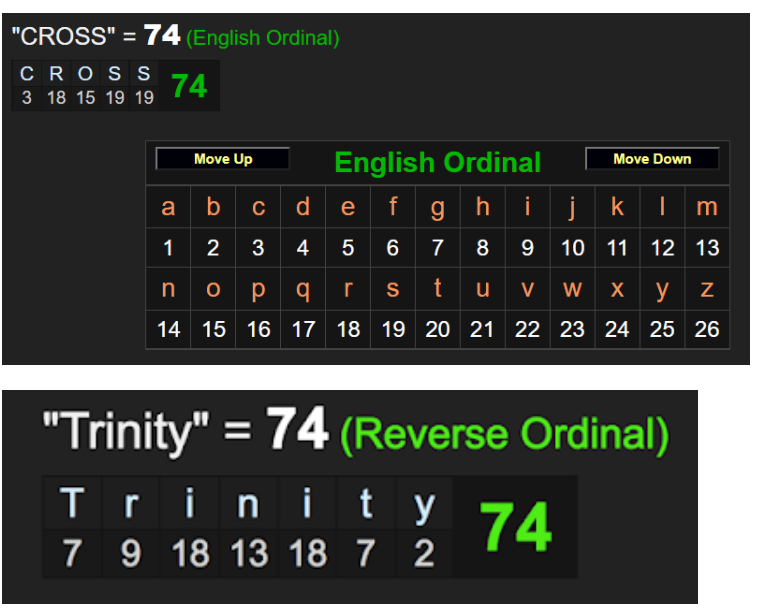Select the value 14 in the cipher table
This screenshot has width=757, height=616.
[x=168, y=329]
